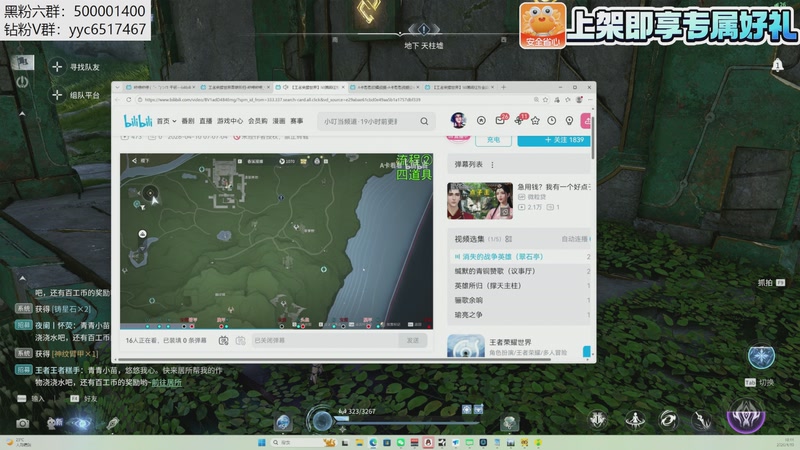Open the 王者荣耀世界 game card
The width and height of the screenshot is (800, 450).
tap(518, 346)
